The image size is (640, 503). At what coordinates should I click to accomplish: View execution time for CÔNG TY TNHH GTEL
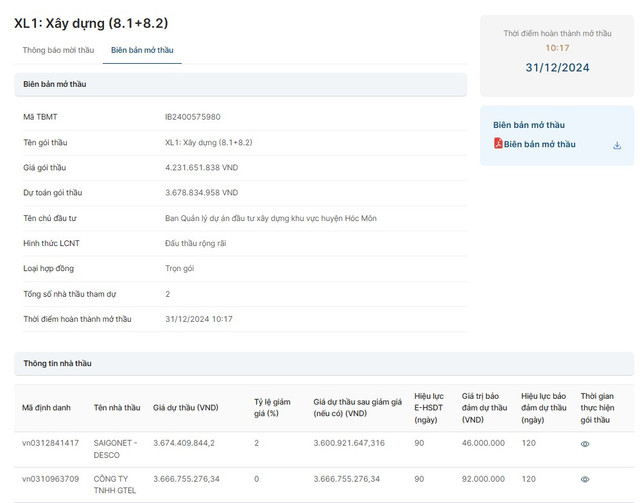(585, 479)
